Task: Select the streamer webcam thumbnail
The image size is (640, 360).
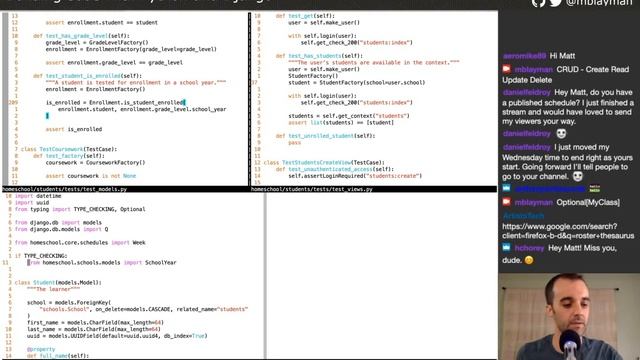Action: click(x=569, y=316)
